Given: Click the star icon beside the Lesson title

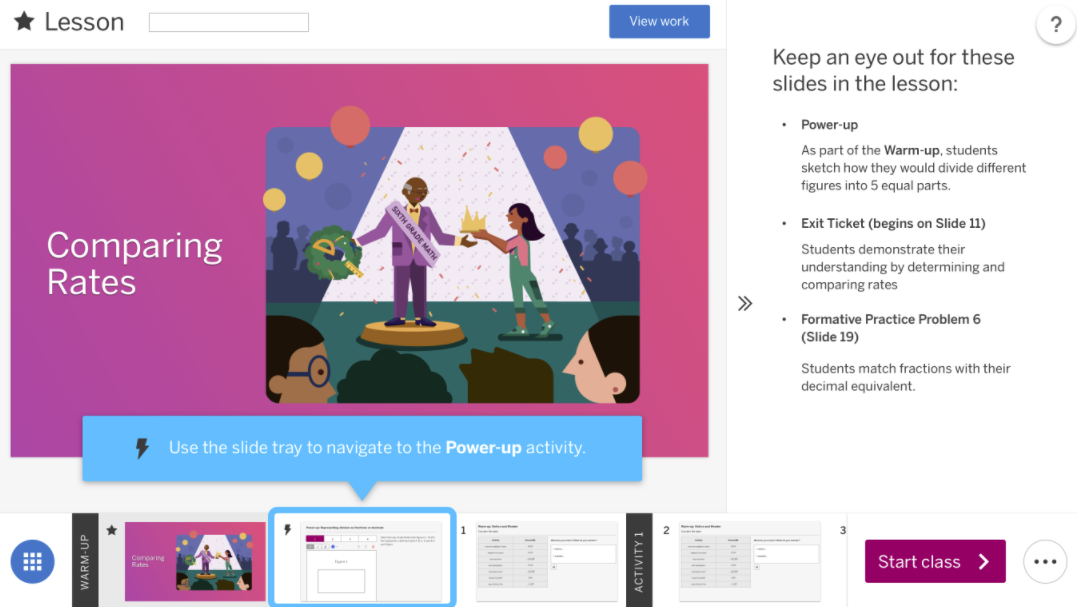Looking at the screenshot, I should (24, 21).
